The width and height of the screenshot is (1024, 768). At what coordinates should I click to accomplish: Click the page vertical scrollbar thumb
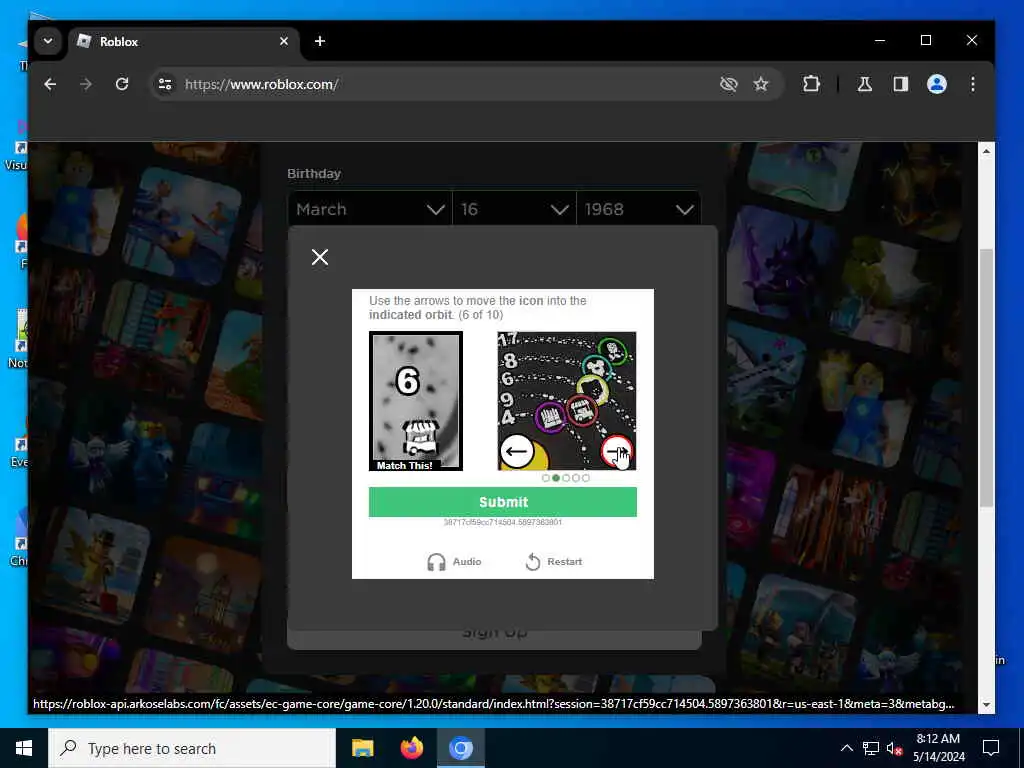[986, 377]
